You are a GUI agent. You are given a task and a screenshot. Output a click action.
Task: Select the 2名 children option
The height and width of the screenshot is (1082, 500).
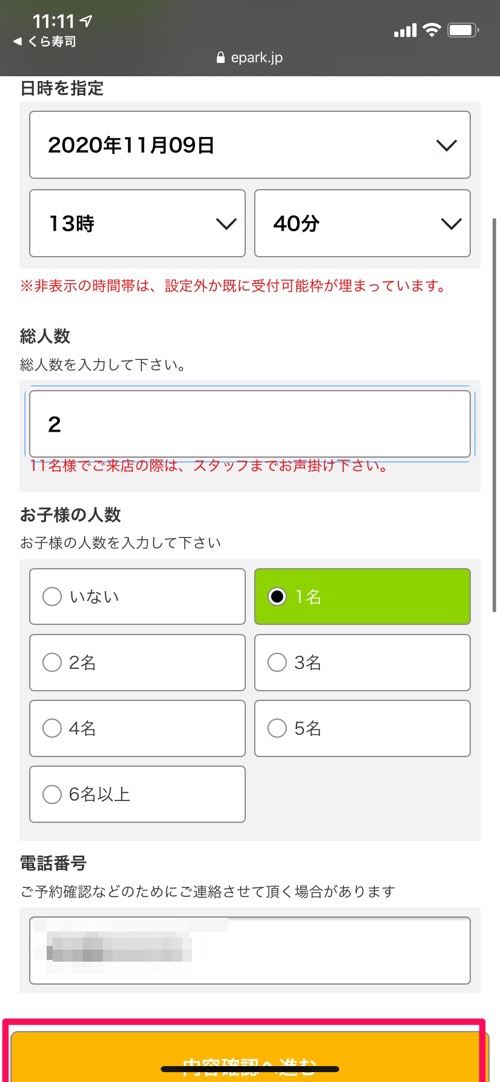pos(137,662)
